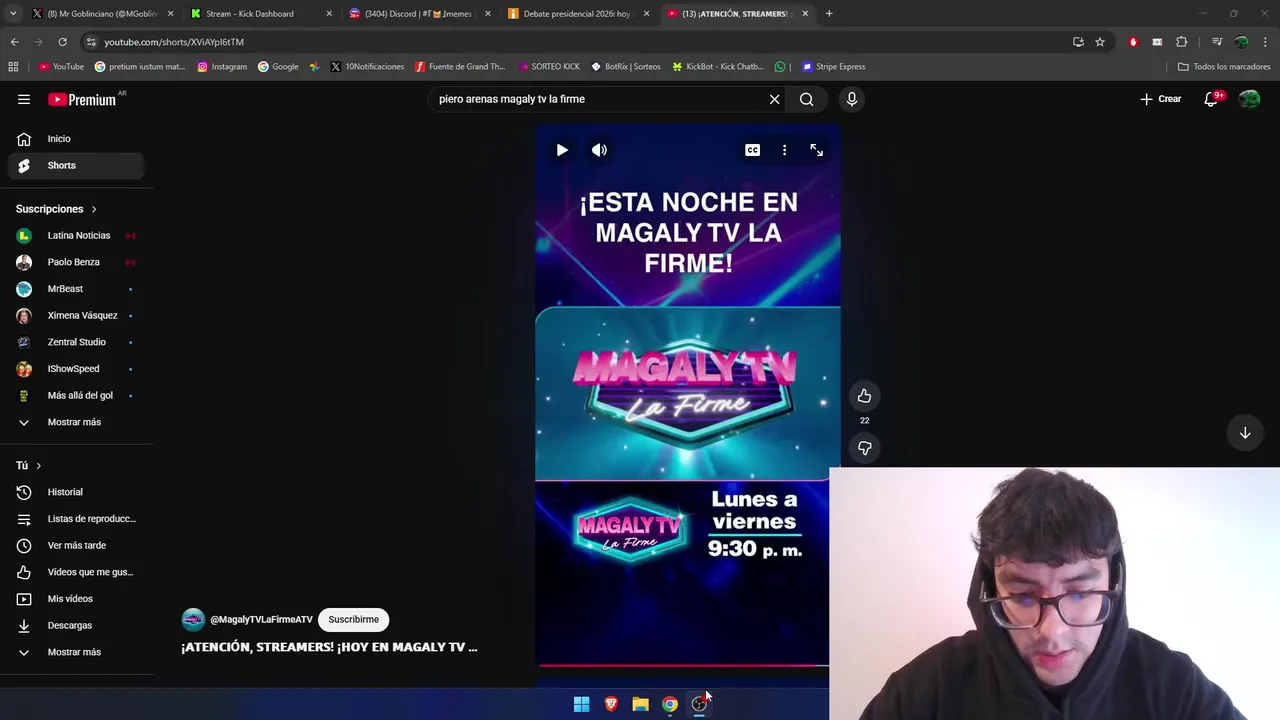Select Shorts in the sidebar
This screenshot has height=720, width=1280.
pyautogui.click(x=75, y=165)
